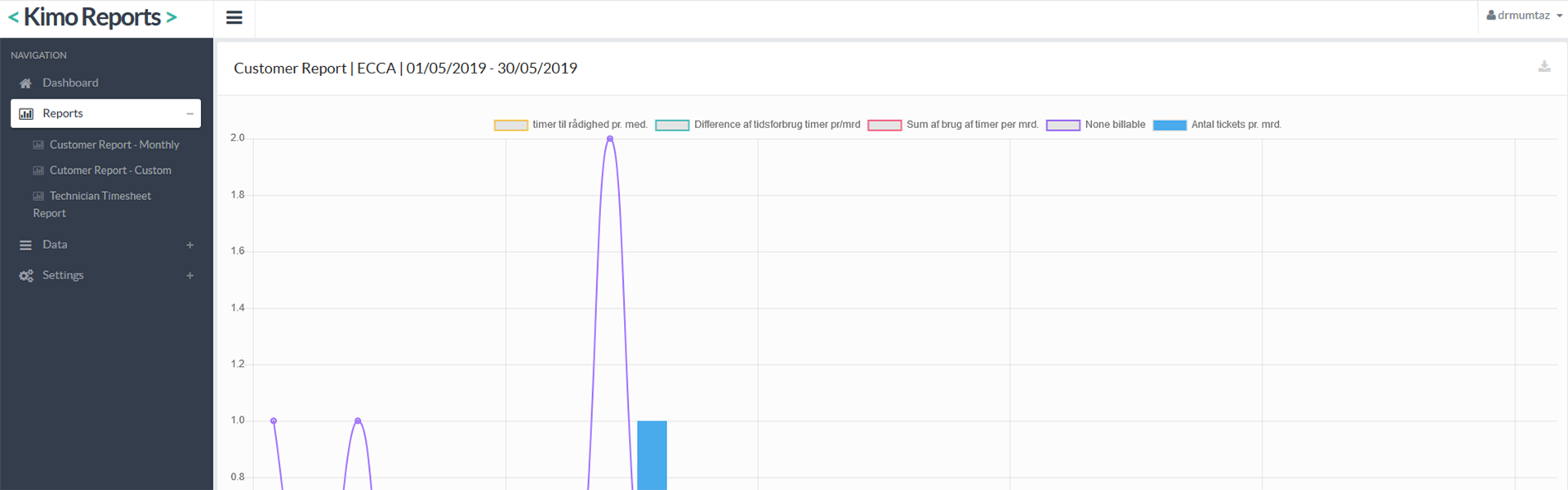Open Technician Timesheet Report
This screenshot has height=490, width=1568.
tap(92, 204)
